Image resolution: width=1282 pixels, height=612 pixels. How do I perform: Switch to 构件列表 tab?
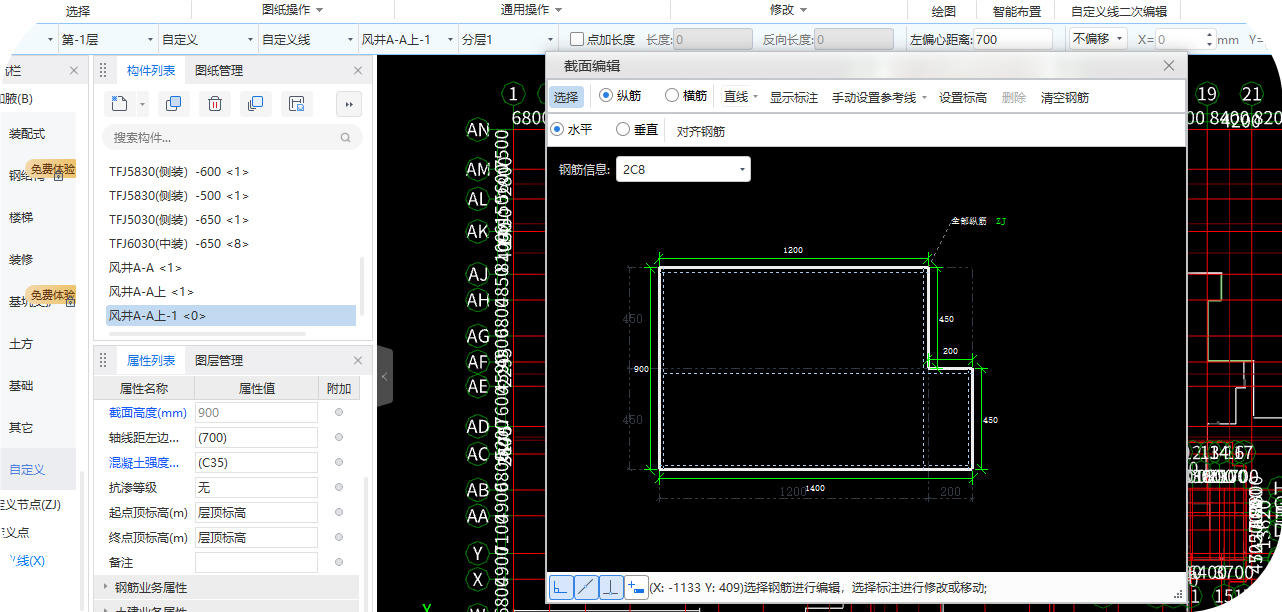pos(151,71)
